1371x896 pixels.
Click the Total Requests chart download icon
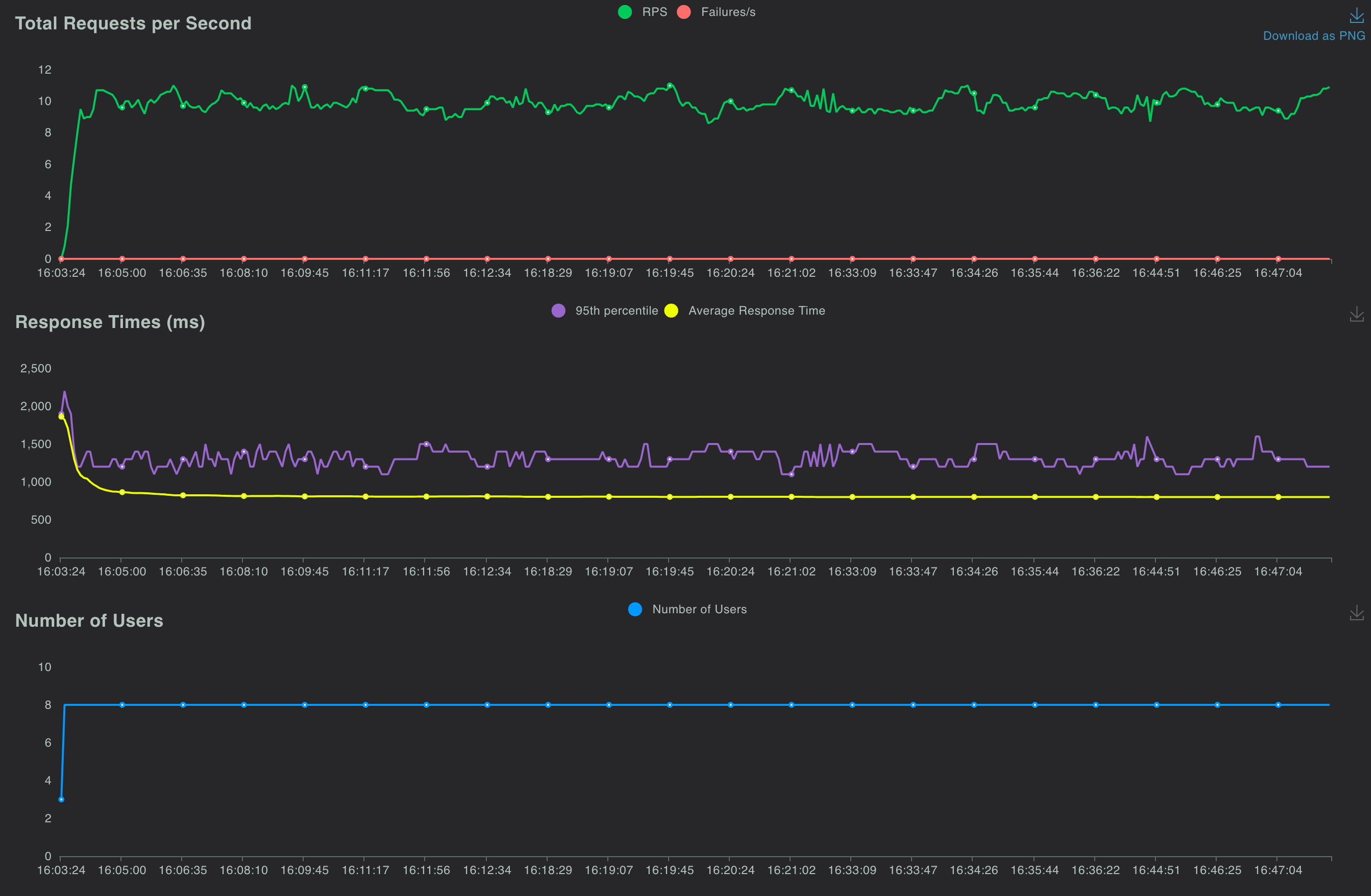click(x=1356, y=16)
